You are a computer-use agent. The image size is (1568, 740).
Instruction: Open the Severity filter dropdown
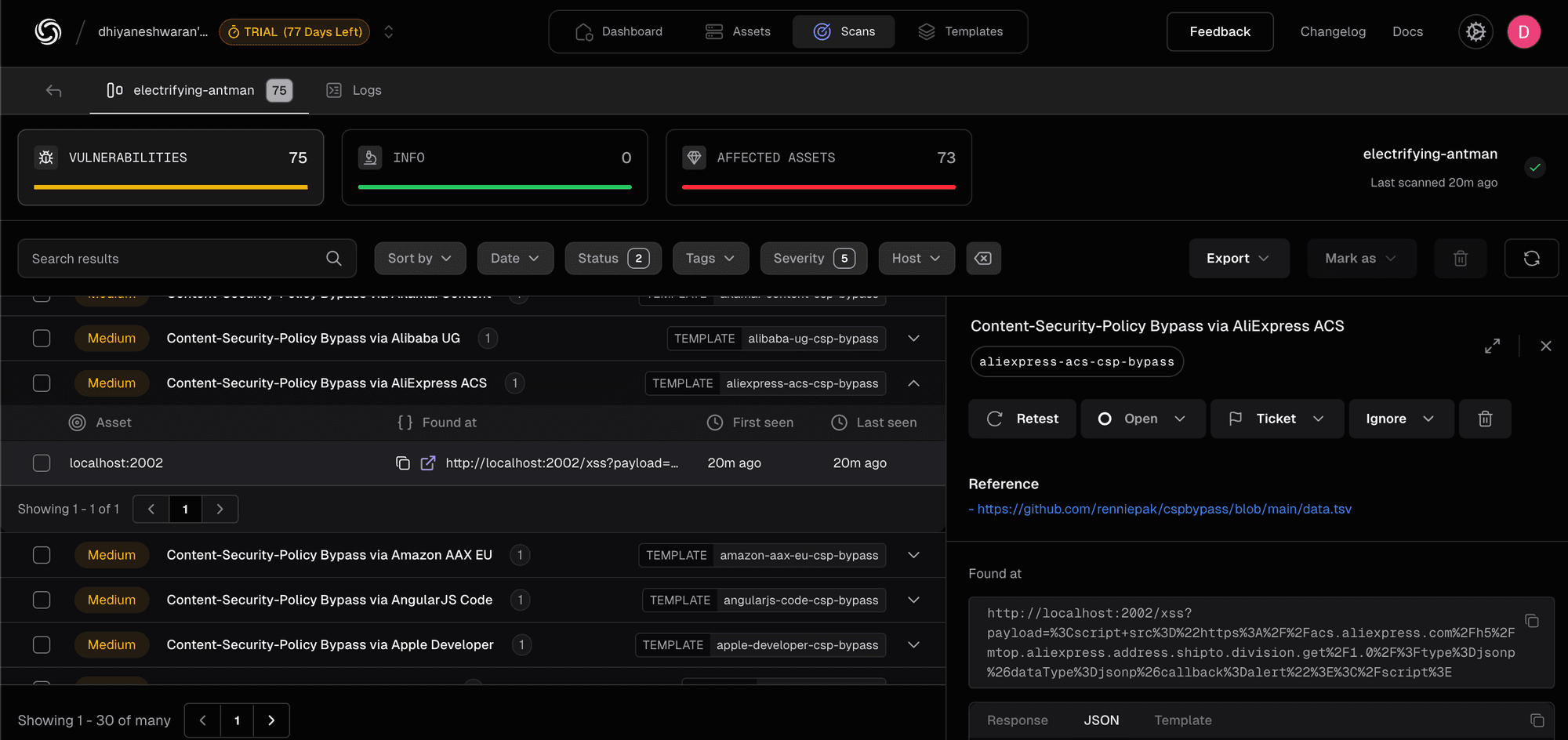point(813,259)
